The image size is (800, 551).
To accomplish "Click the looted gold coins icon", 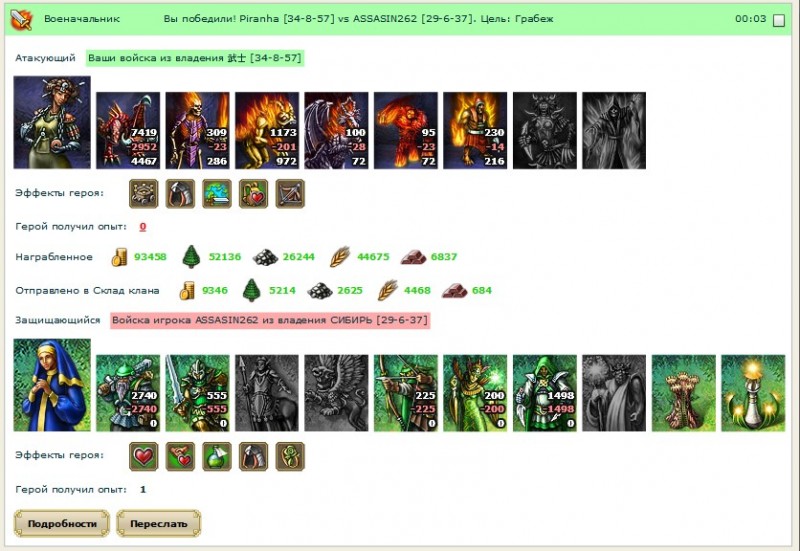I will (119, 257).
